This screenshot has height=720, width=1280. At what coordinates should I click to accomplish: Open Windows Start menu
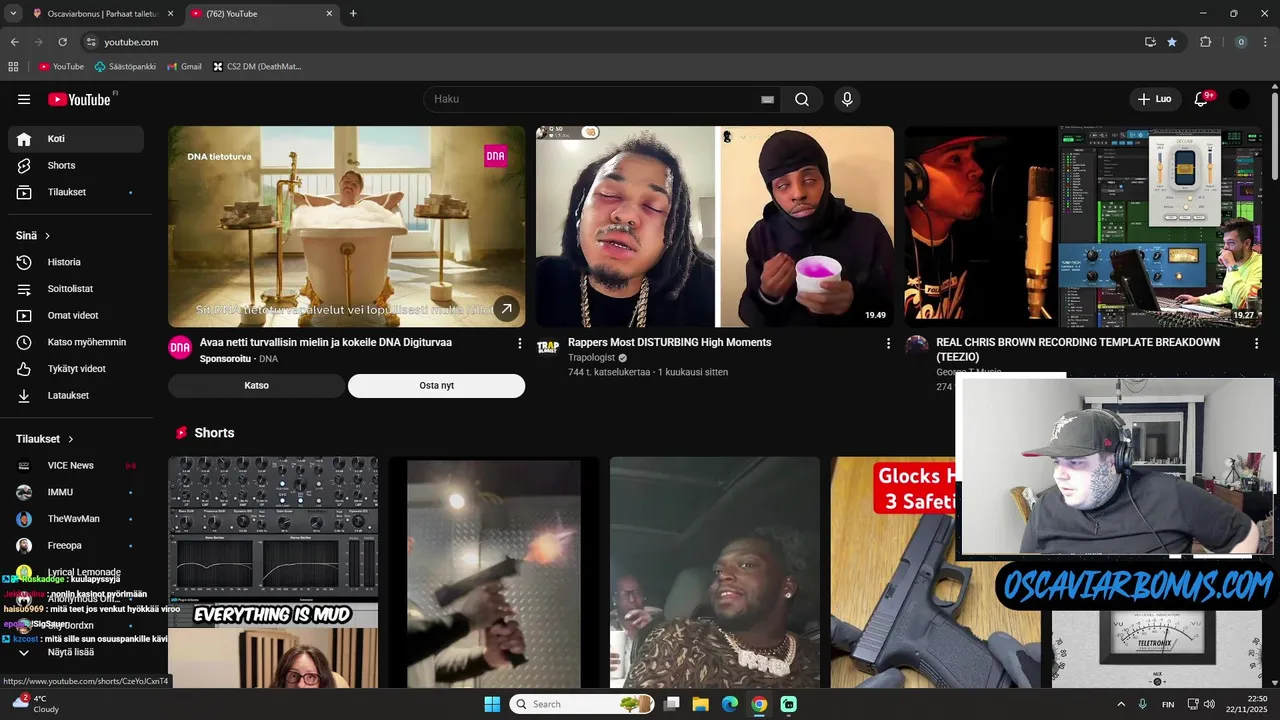(492, 704)
